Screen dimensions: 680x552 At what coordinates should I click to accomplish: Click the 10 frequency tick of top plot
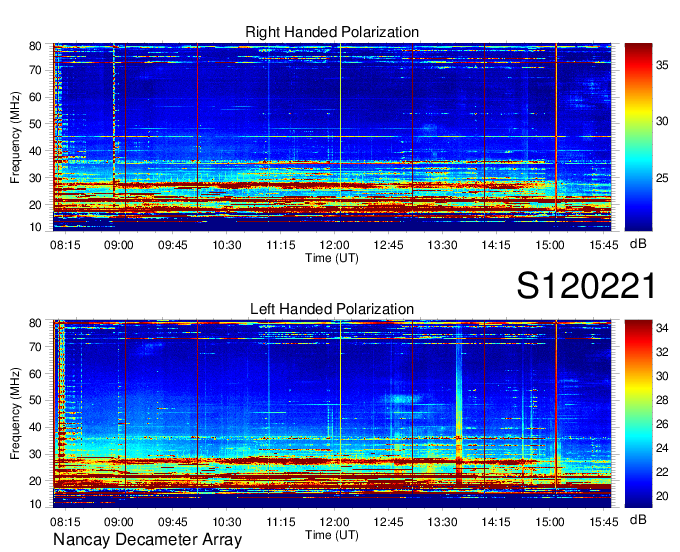tap(36, 227)
